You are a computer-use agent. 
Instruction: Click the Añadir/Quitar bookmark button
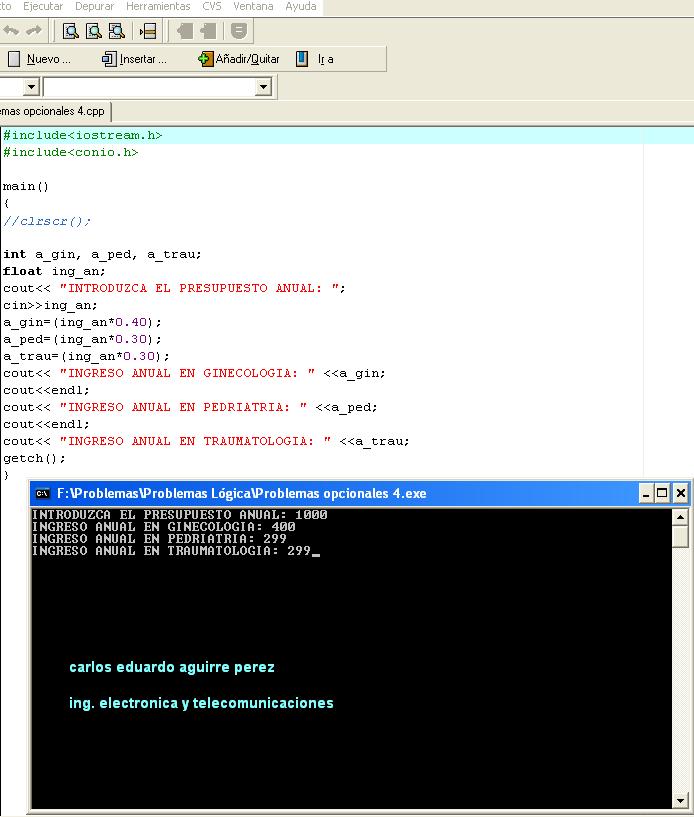[x=239, y=59]
